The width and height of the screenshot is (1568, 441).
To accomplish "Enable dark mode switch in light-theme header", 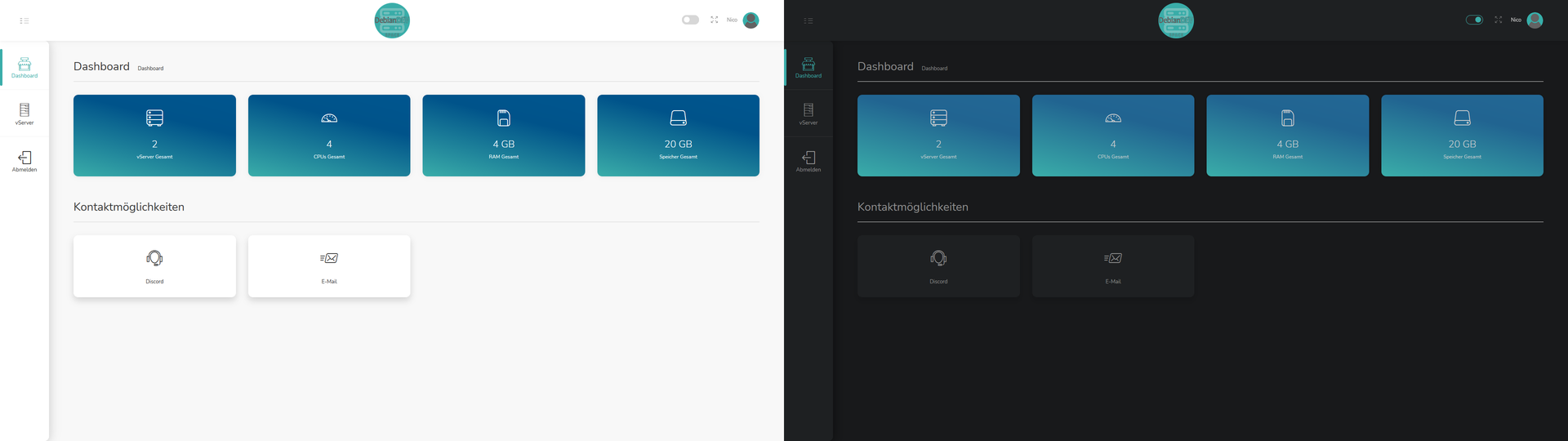I will click(690, 20).
